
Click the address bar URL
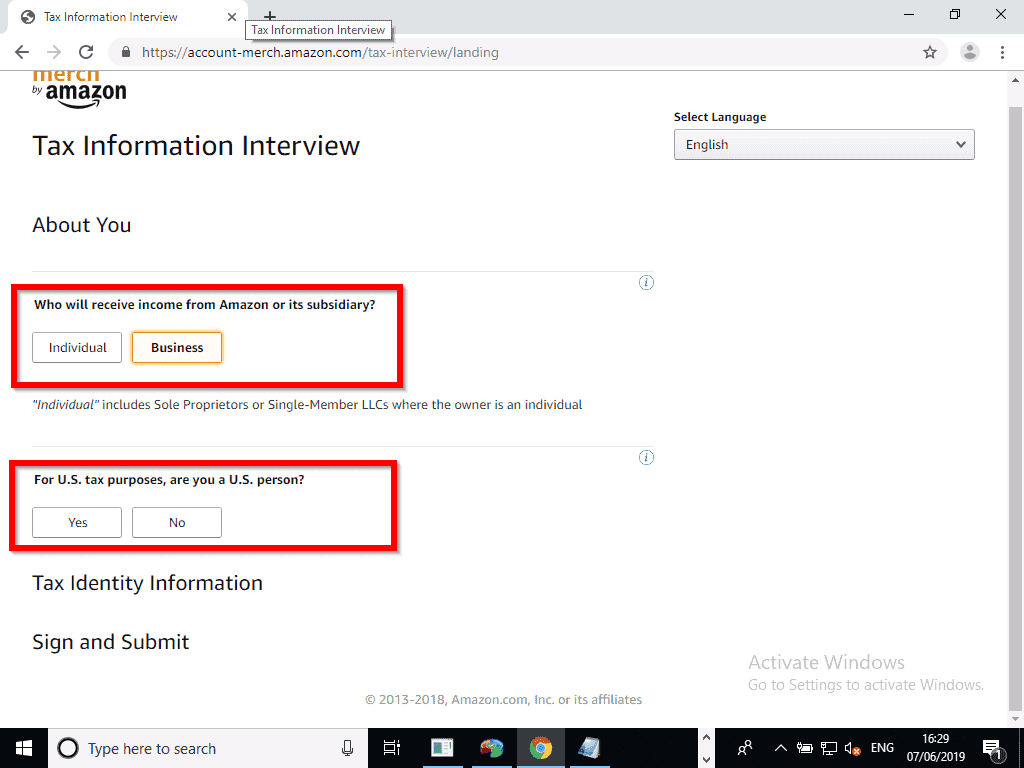click(x=320, y=52)
